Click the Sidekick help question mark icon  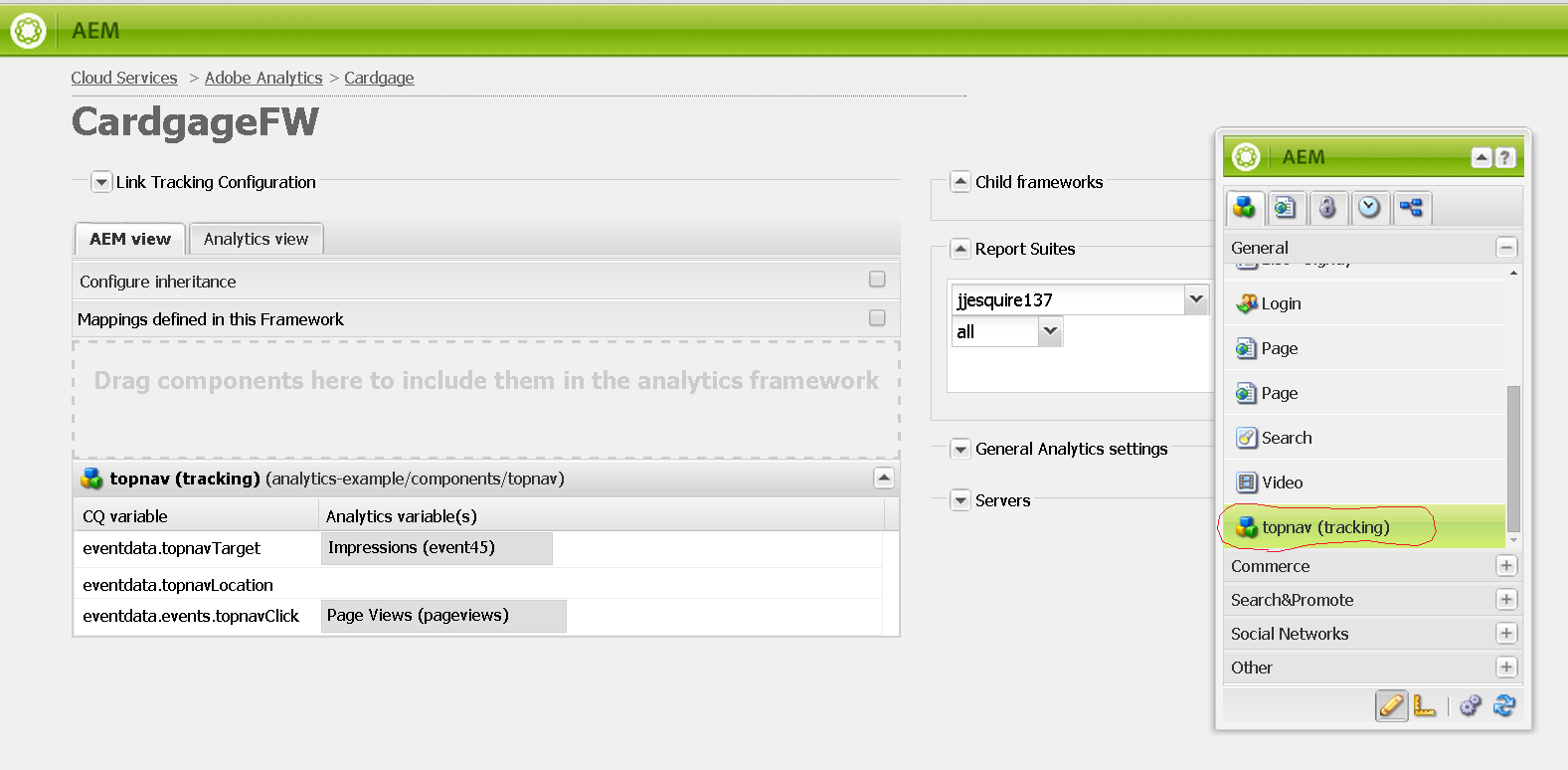click(1505, 157)
